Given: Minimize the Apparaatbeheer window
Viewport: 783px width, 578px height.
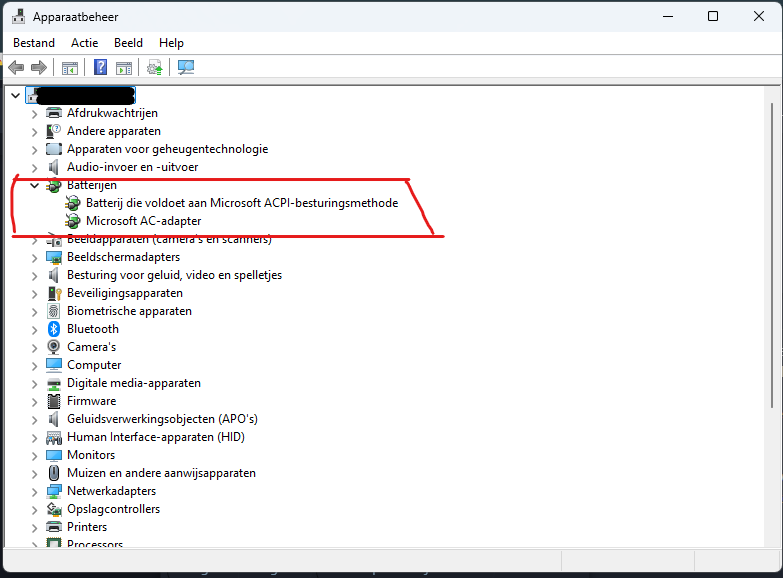Looking at the screenshot, I should 668,16.
